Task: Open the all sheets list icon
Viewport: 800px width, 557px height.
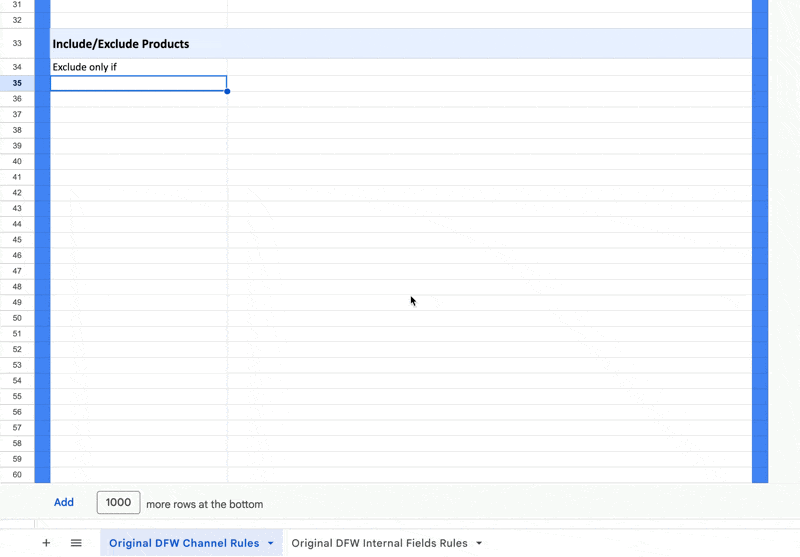Action: 76,543
